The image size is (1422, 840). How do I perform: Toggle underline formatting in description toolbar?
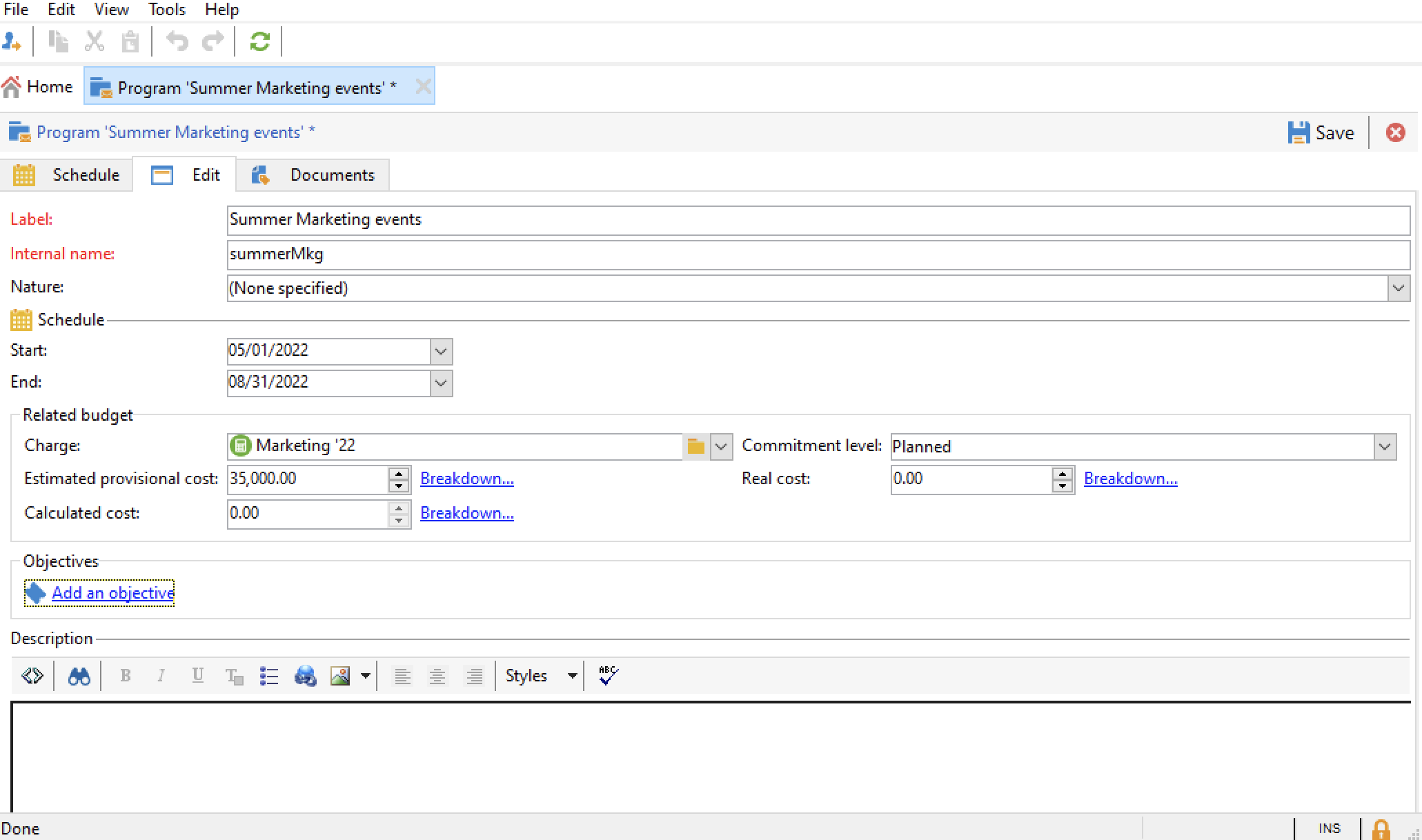click(x=197, y=677)
